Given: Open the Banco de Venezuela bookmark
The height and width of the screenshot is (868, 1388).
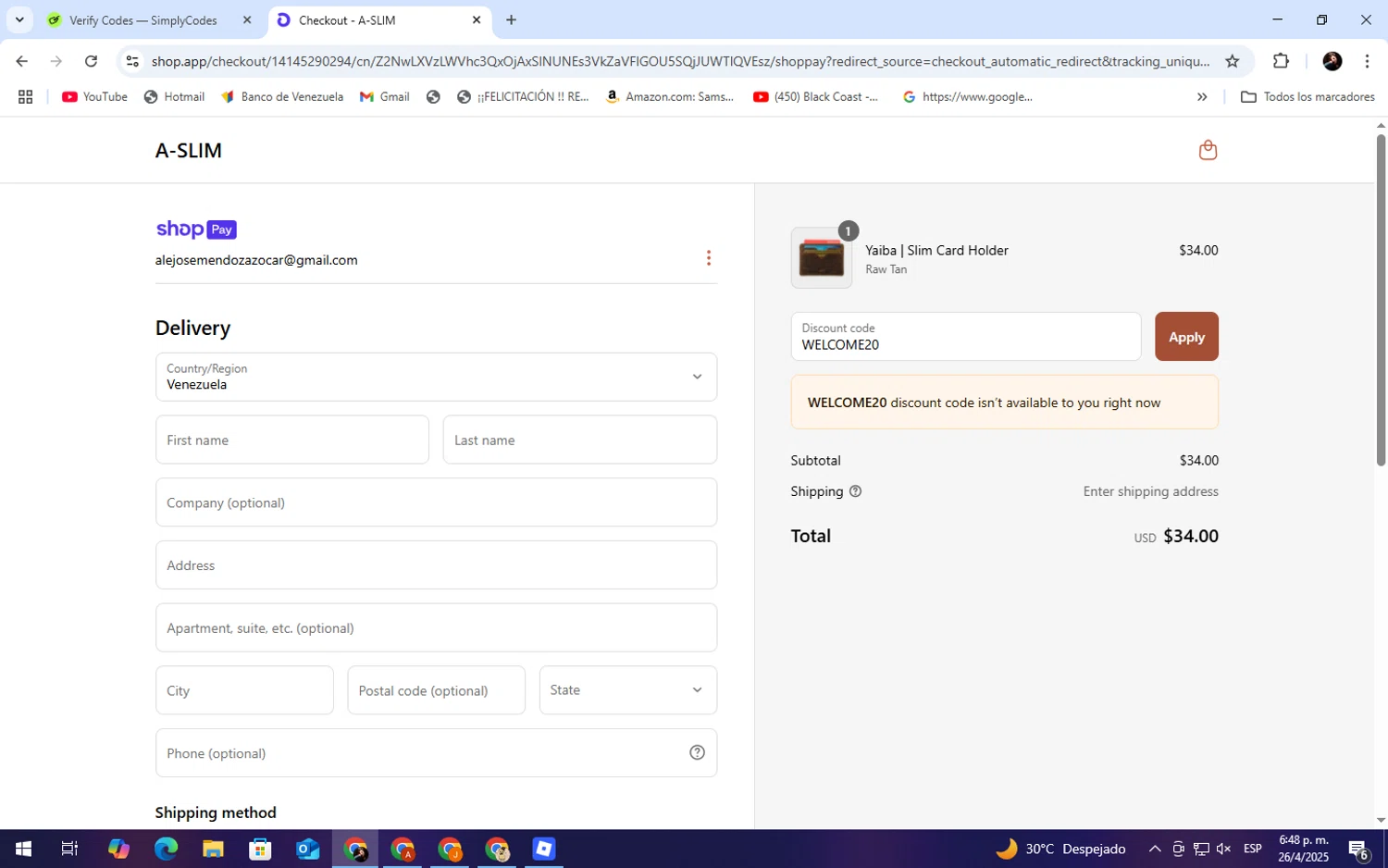Looking at the screenshot, I should tap(281, 97).
